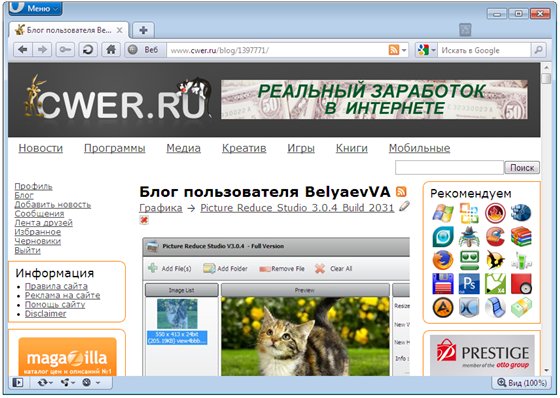Close the Блог пользователя tab

(120, 30)
